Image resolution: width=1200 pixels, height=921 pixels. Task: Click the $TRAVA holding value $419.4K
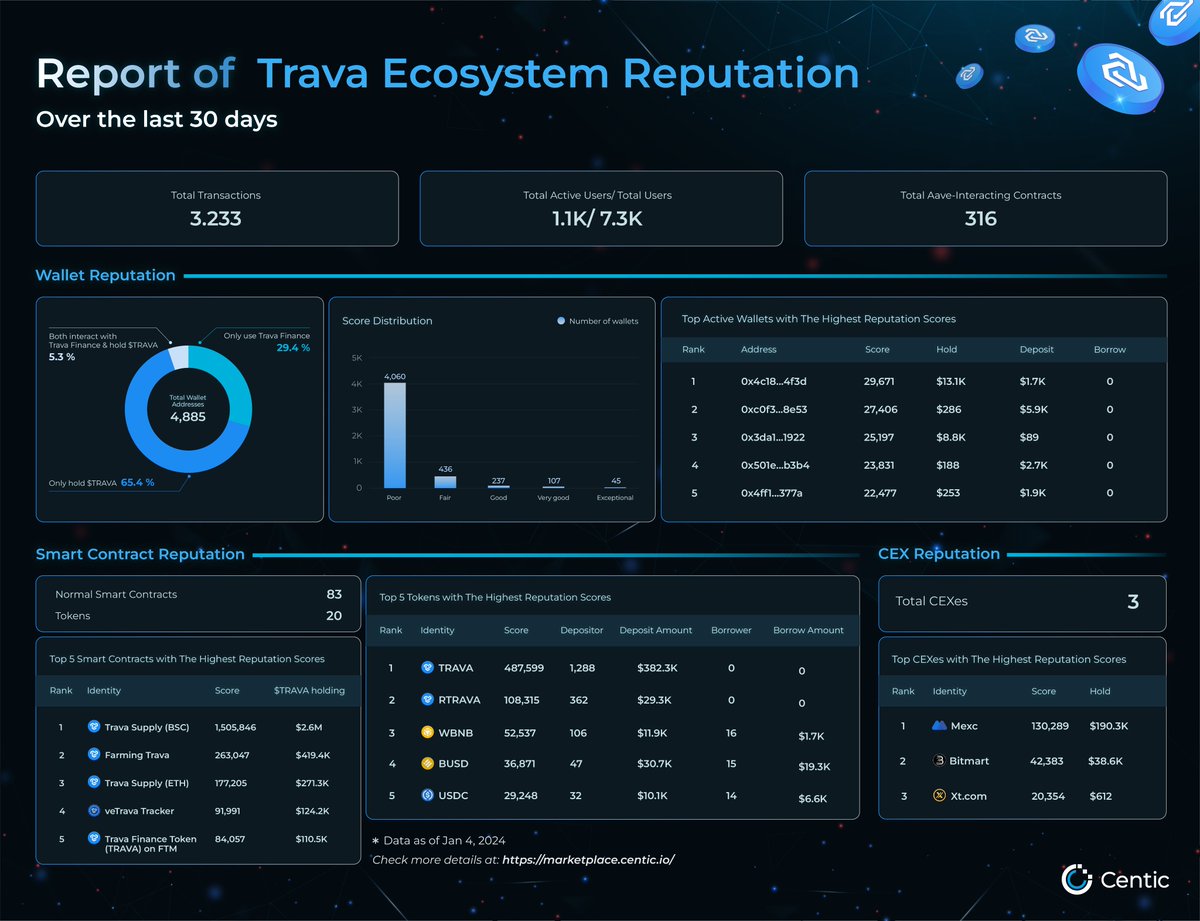[312, 755]
